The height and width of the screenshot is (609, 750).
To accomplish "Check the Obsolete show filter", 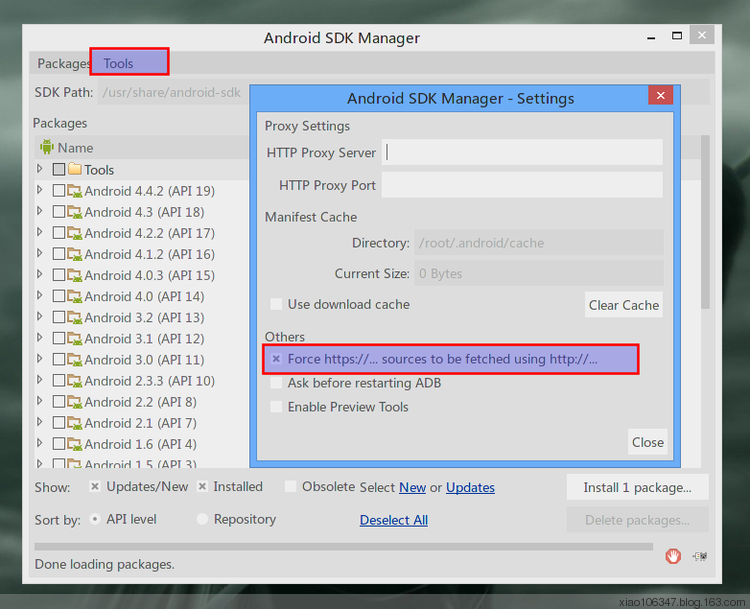I will coord(290,487).
